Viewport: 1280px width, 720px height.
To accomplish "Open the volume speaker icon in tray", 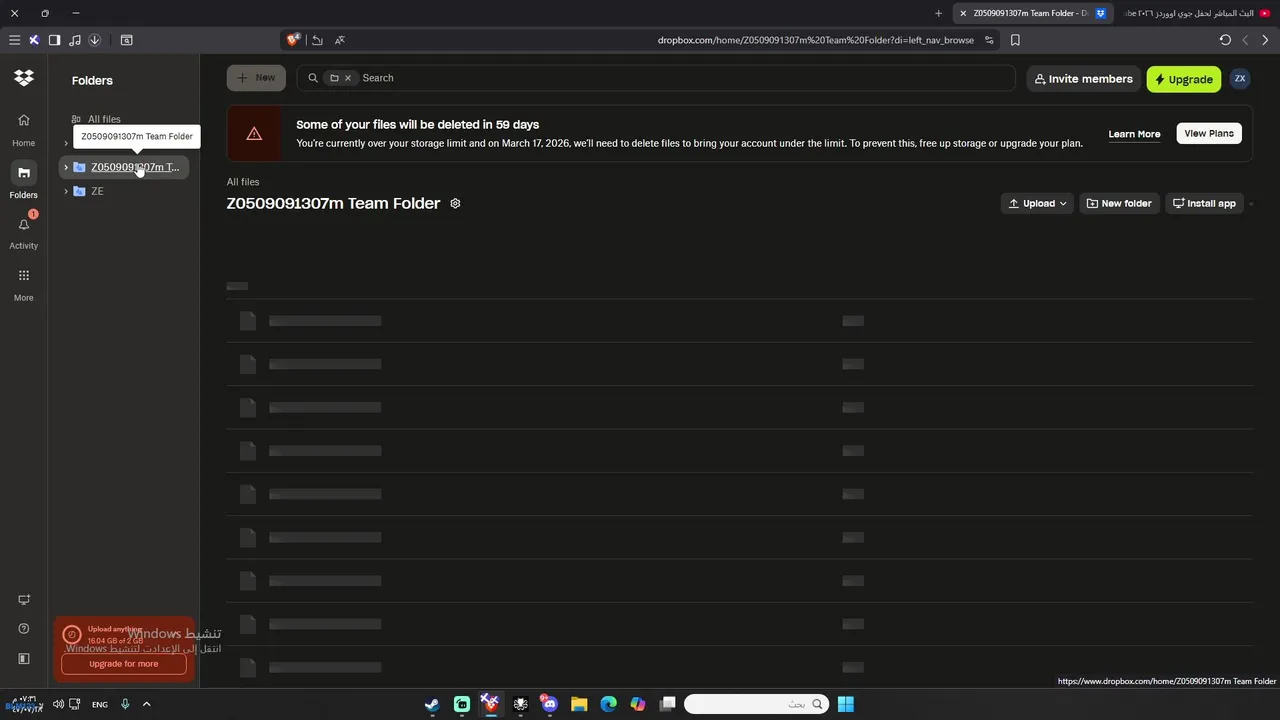I will [x=58, y=704].
